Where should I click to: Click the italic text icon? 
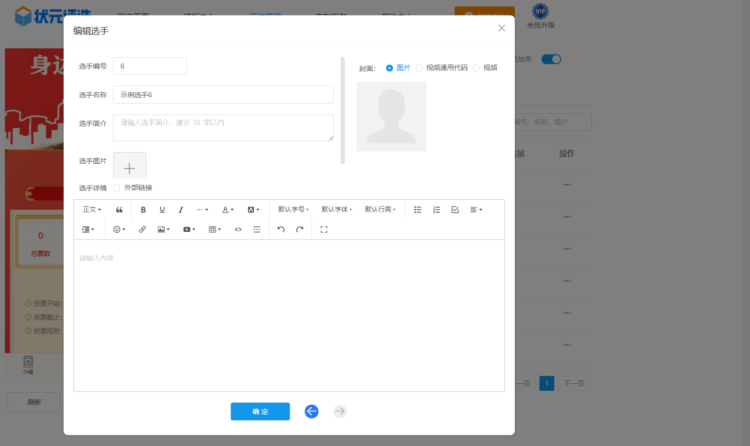point(181,210)
